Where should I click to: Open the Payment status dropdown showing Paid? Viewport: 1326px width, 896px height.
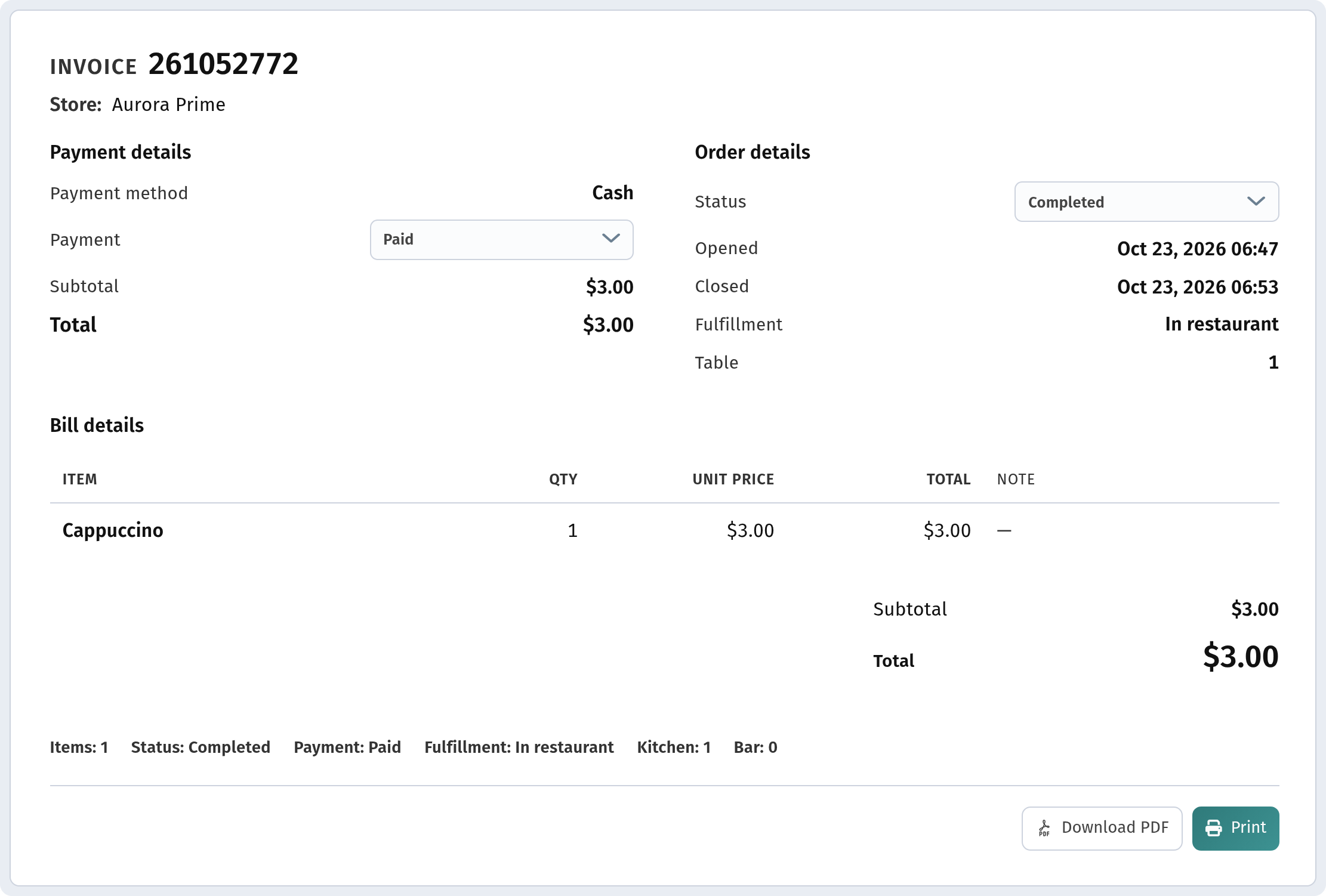501,240
